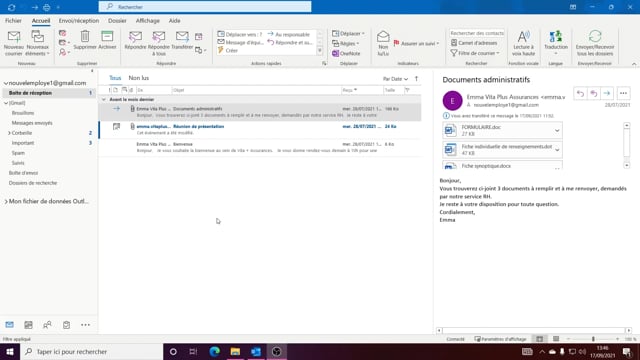
Task: Select the Tous messages tab
Action: [x=115, y=78]
